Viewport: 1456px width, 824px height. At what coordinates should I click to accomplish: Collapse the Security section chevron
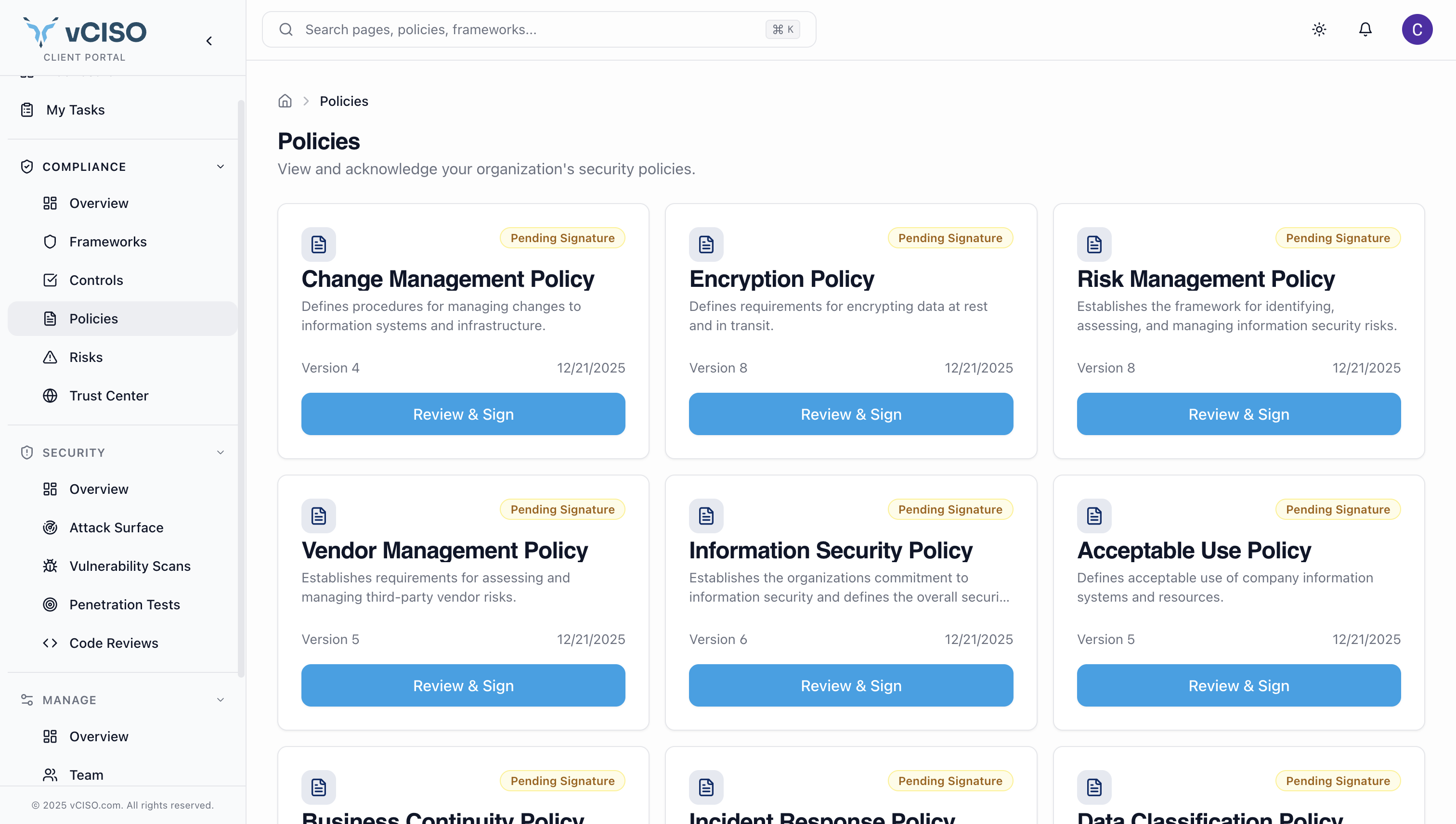coord(220,452)
